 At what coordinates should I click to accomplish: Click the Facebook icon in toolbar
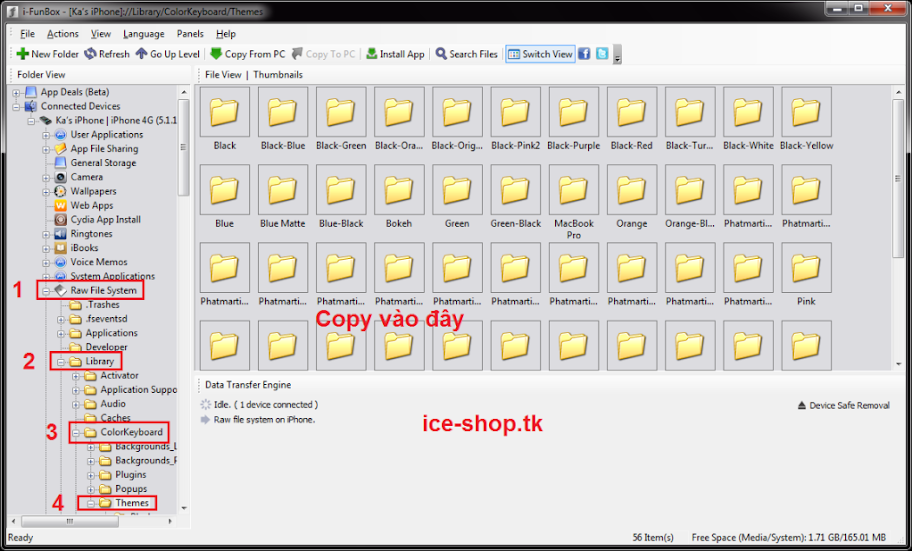click(585, 54)
